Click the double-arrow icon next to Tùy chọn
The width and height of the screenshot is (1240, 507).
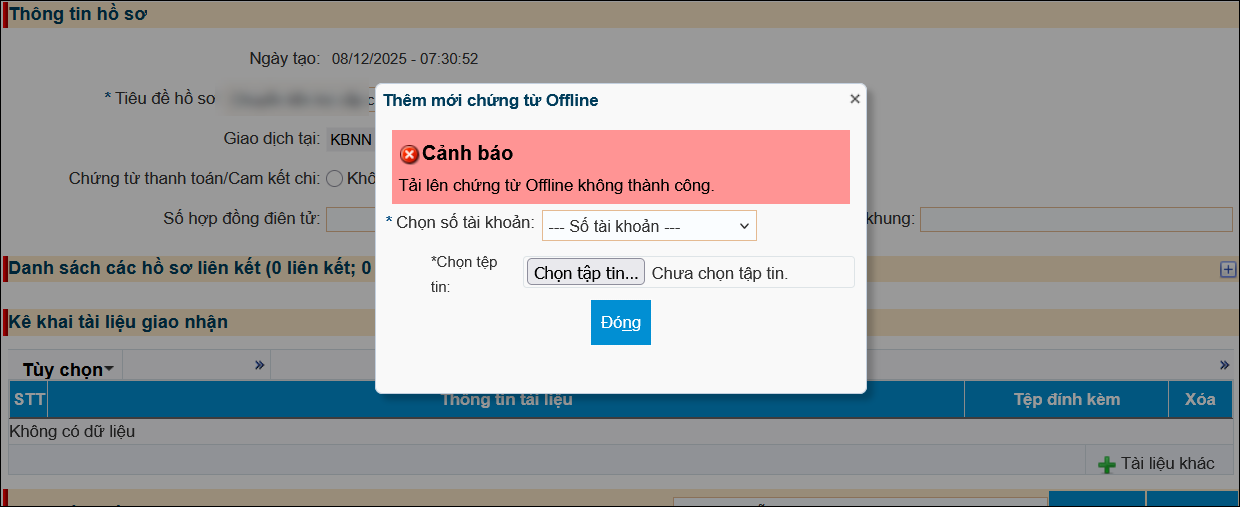coord(260,365)
